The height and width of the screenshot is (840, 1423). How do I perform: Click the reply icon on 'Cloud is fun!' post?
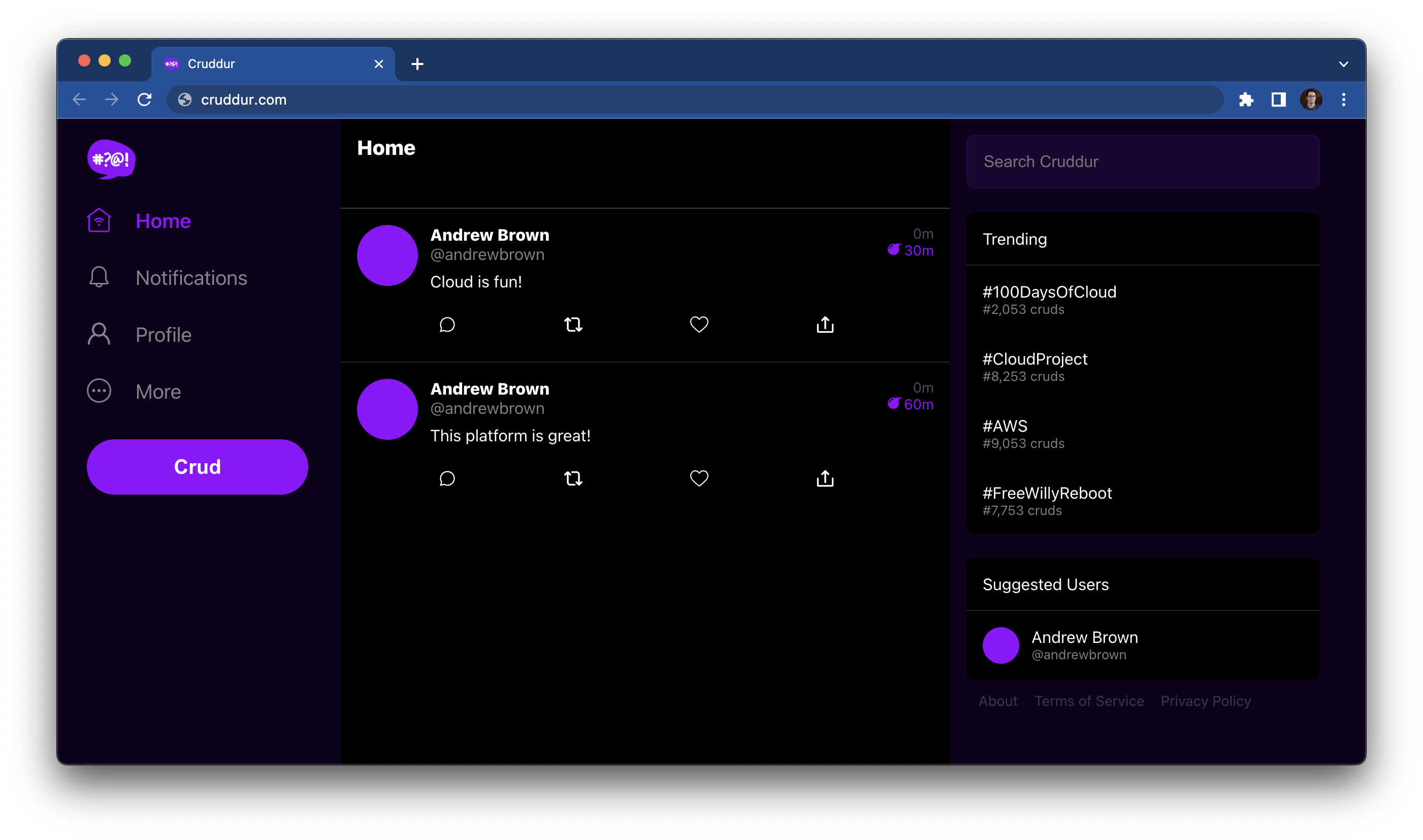(x=447, y=325)
